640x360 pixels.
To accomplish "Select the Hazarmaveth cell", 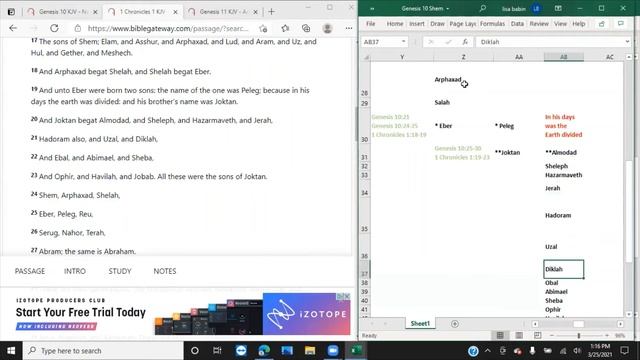I will tap(563, 175).
